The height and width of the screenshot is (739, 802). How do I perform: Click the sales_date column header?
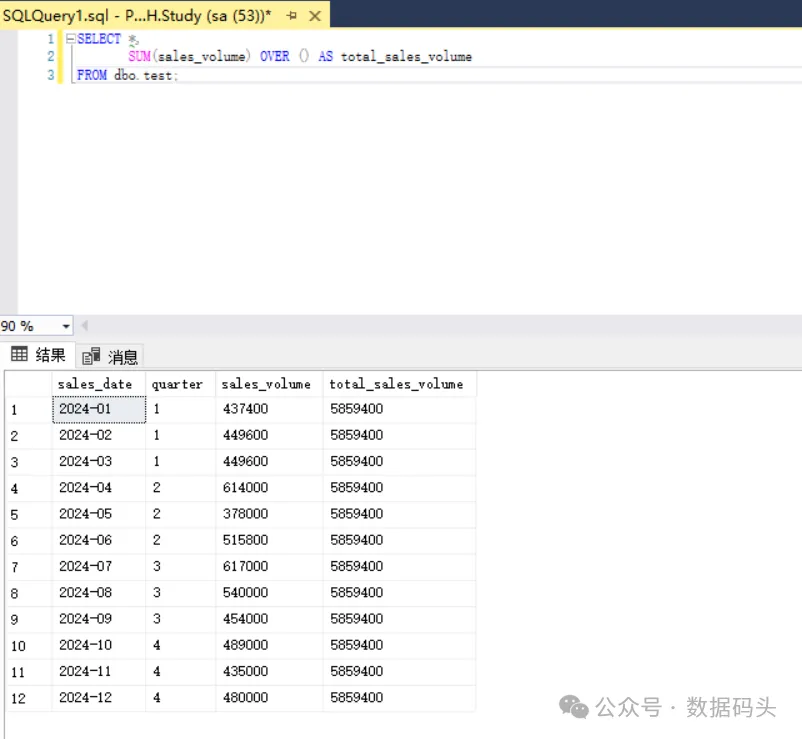tap(99, 384)
